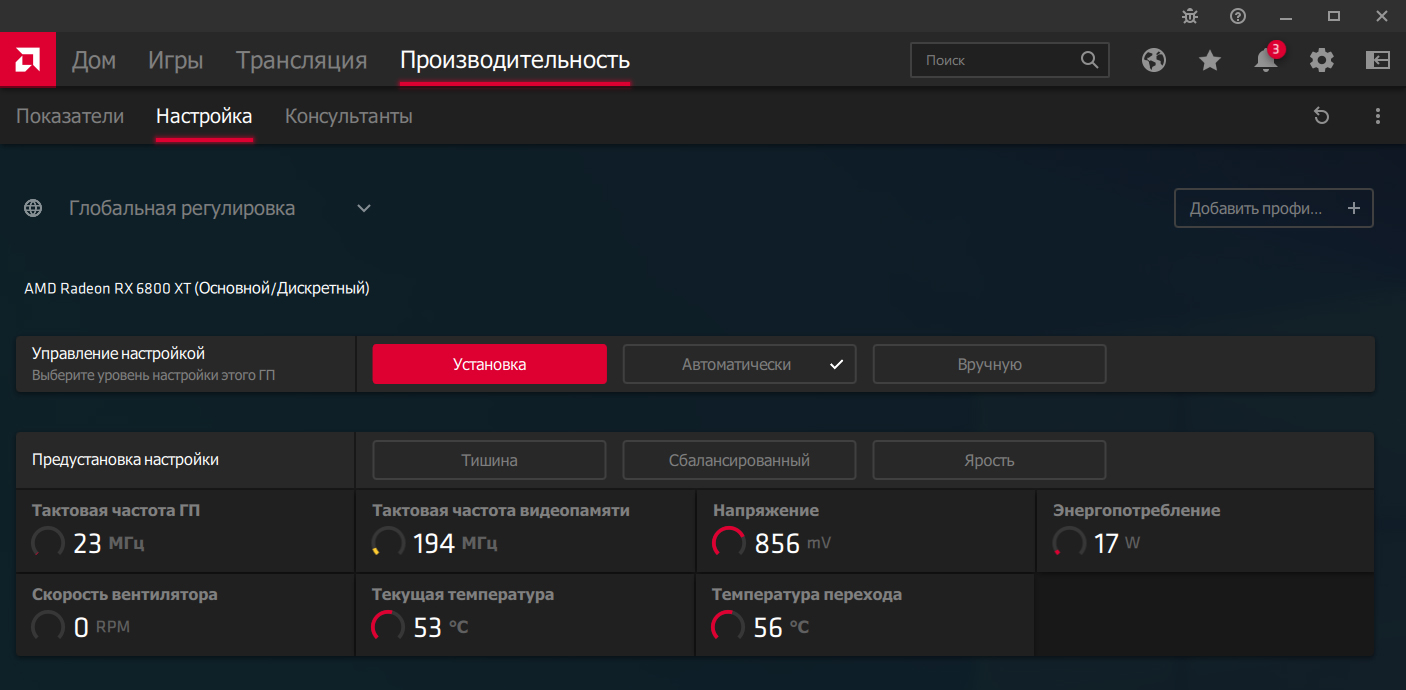1406x690 pixels.
Task: Open the bug report tool icon
Action: click(x=1189, y=16)
